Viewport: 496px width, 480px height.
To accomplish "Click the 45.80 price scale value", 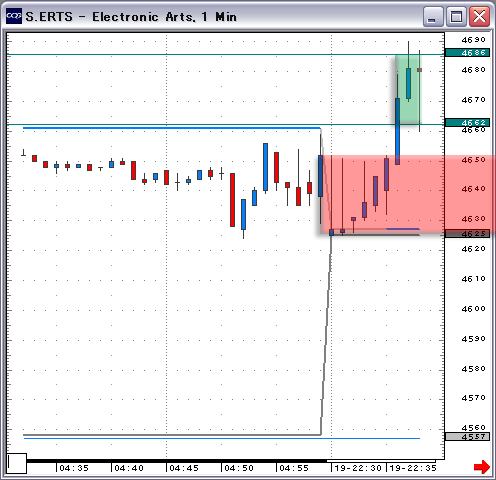I will pos(473,369).
